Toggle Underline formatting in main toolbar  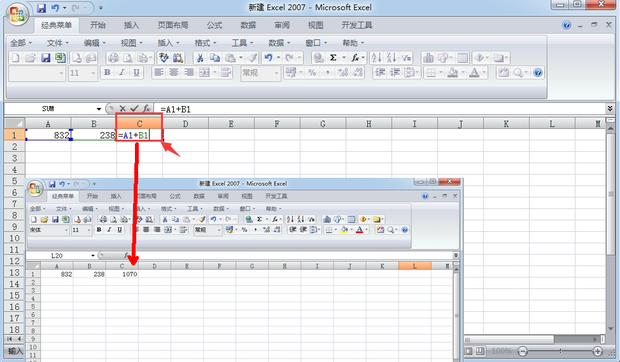pyautogui.click(x=136, y=73)
